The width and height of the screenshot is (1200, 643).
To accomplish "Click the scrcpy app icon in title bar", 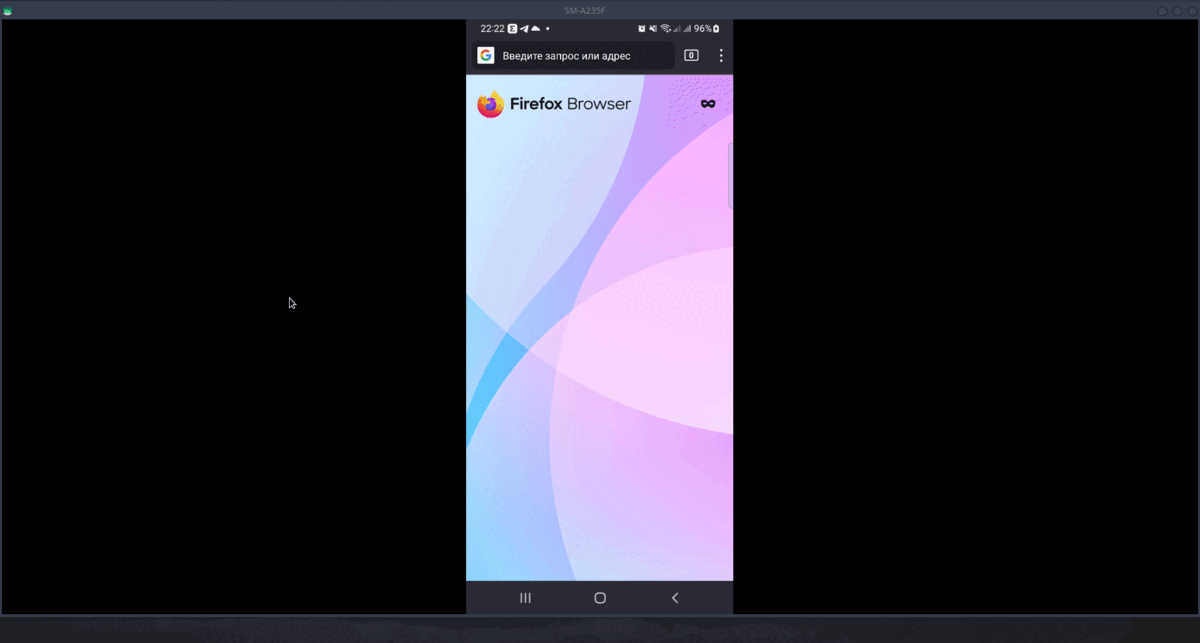I will (7, 10).
